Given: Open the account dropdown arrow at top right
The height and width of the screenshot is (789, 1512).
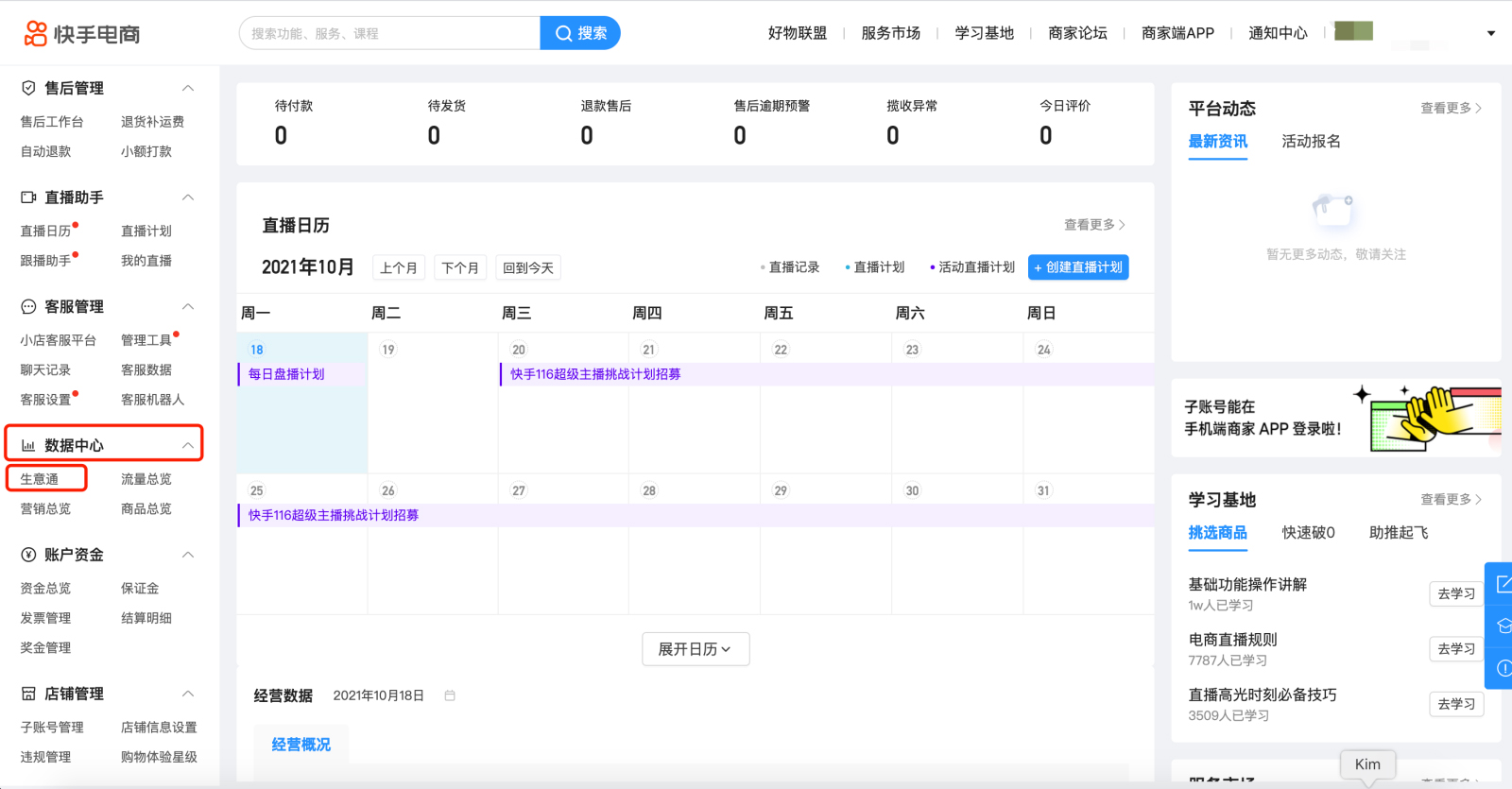Looking at the screenshot, I should [x=1491, y=33].
